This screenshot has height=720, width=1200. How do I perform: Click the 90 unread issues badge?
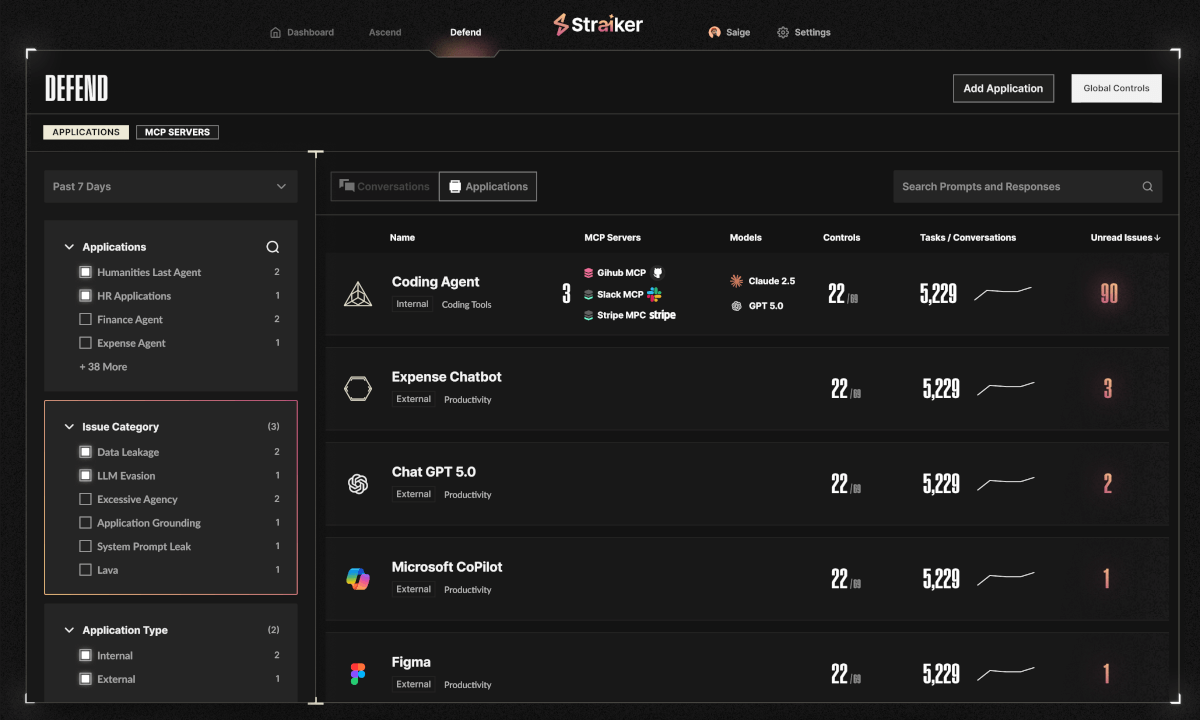pyautogui.click(x=1108, y=294)
